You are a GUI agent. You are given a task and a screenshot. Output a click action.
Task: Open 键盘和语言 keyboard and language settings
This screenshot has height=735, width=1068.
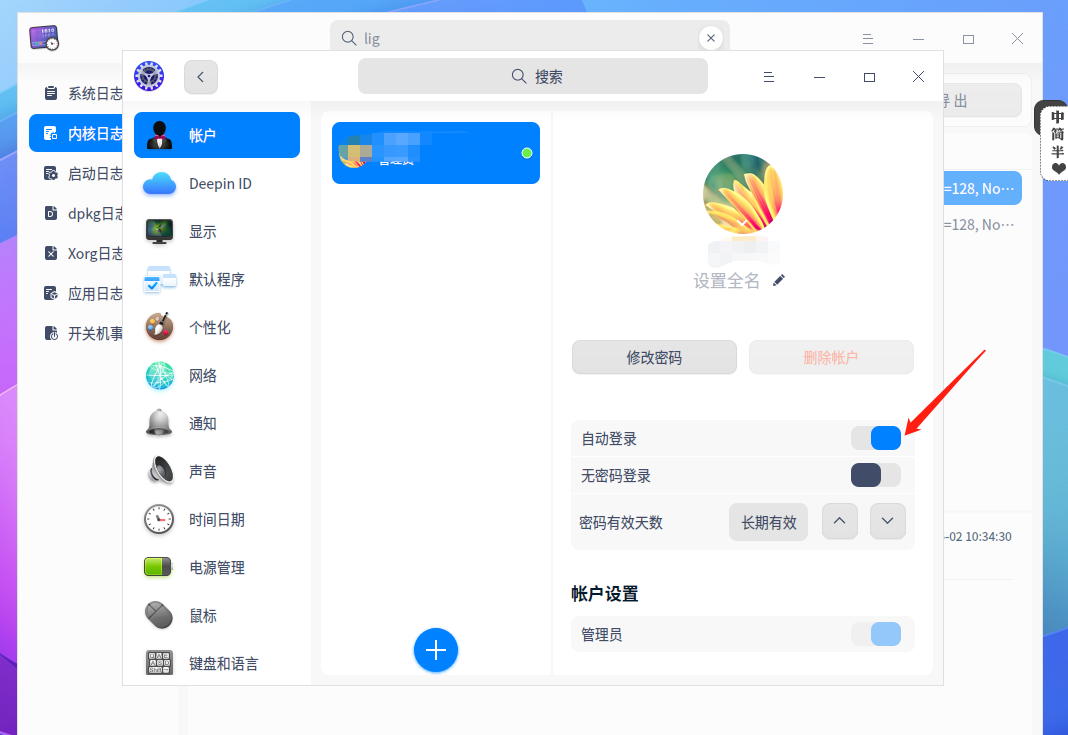tap(217, 663)
